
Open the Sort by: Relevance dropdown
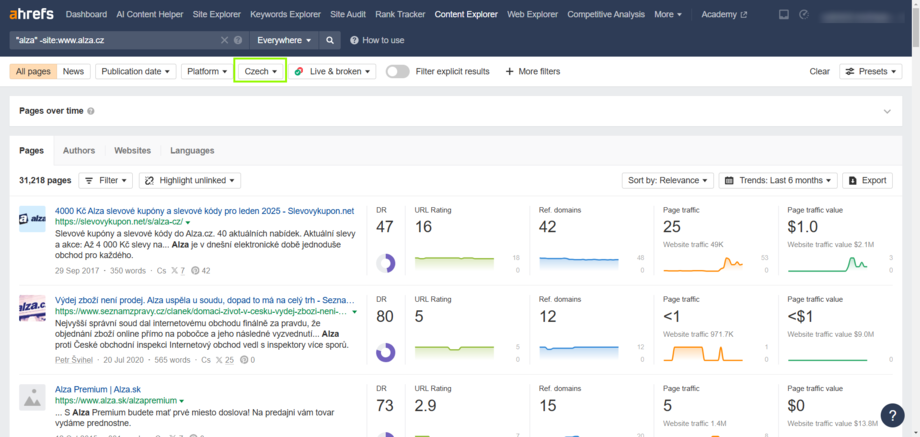667,181
